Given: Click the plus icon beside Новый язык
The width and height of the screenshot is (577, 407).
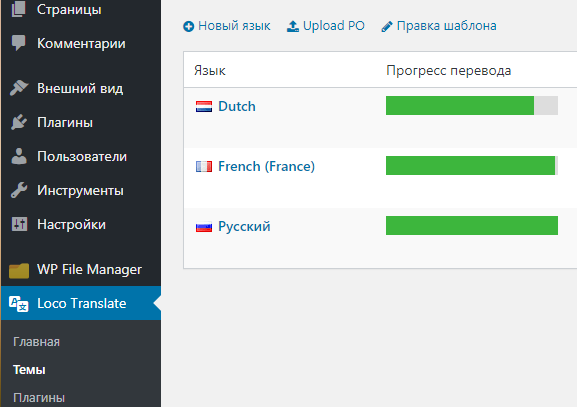Looking at the screenshot, I should (188, 26).
